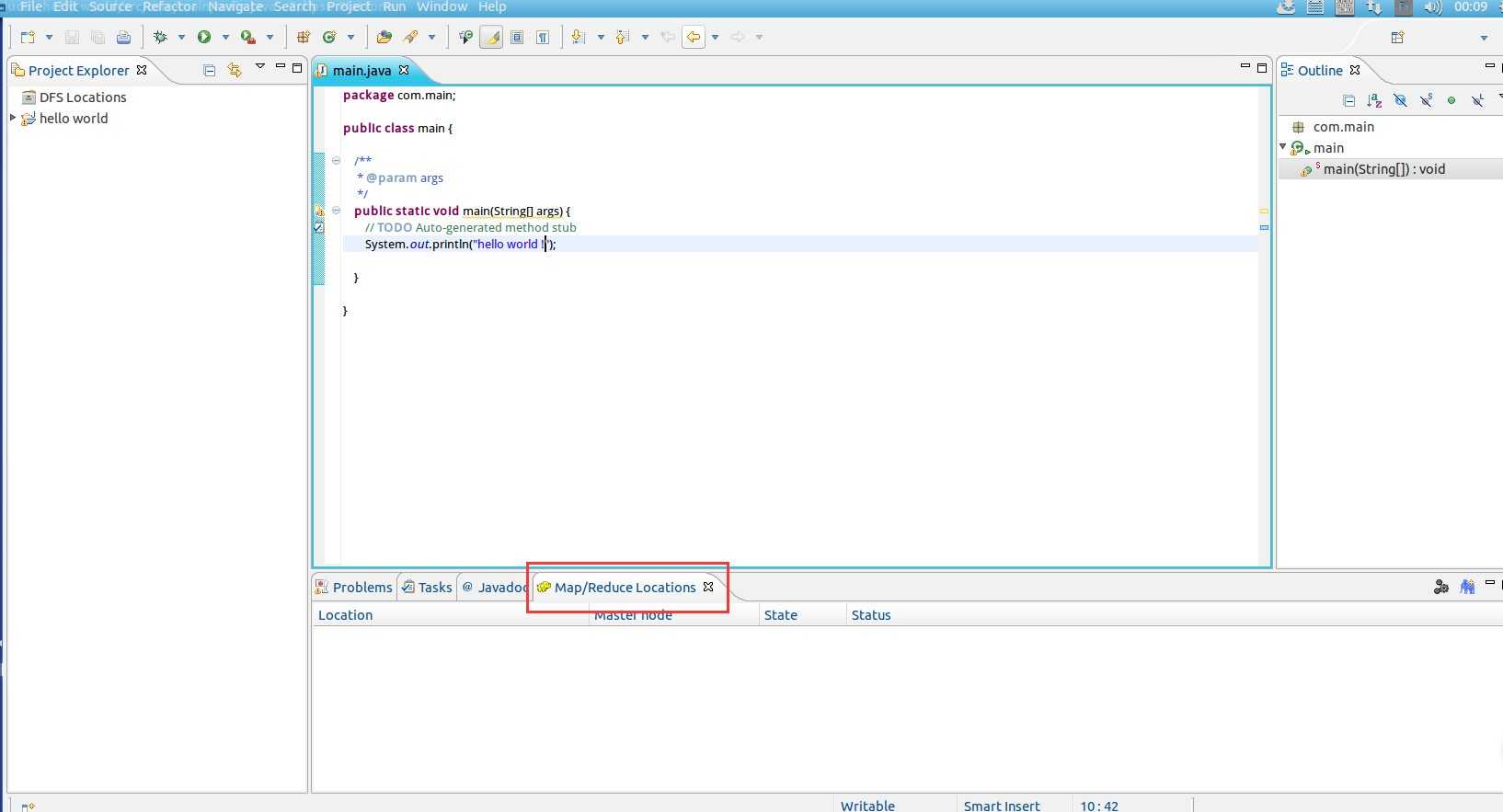Click the green Run button

click(x=204, y=38)
